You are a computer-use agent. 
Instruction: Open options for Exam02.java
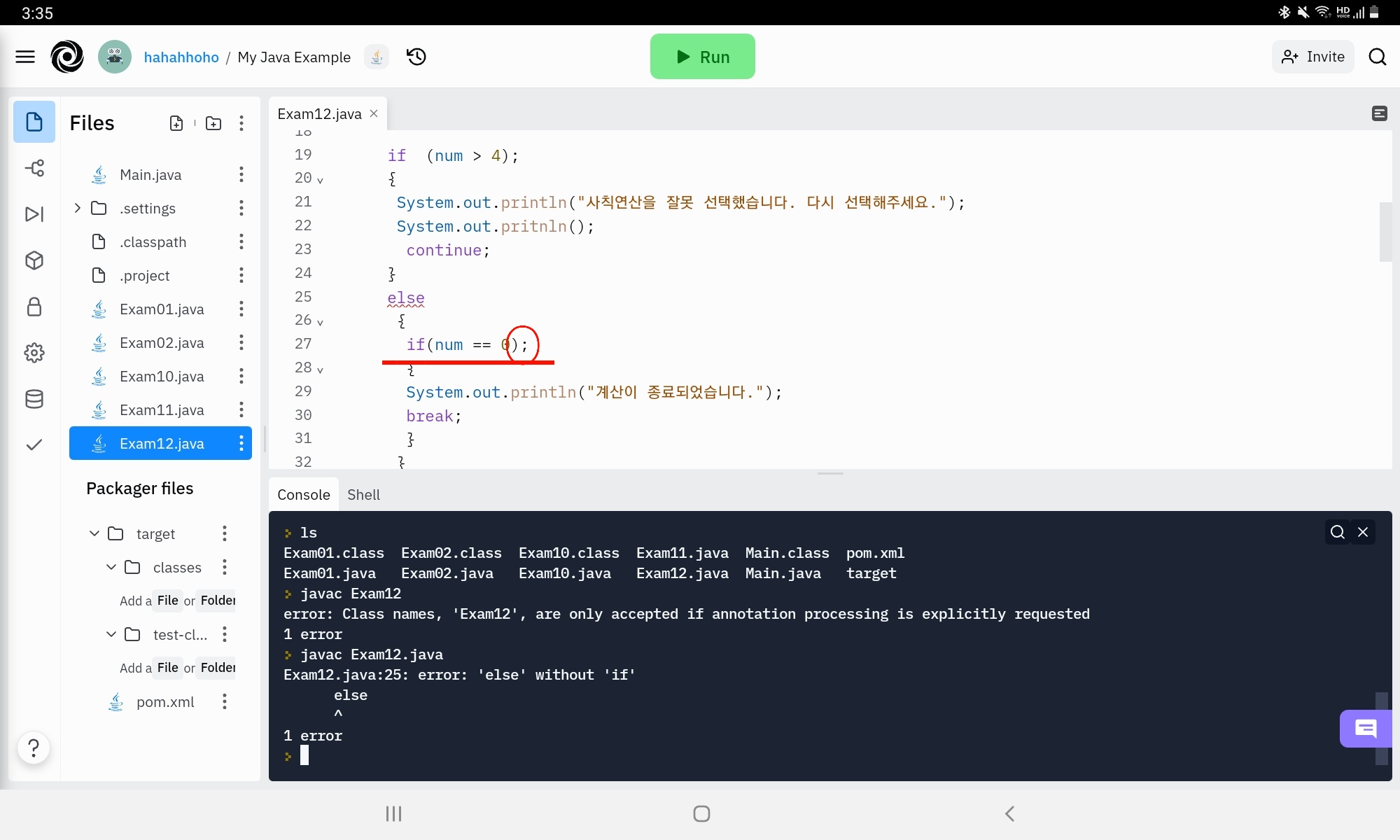(241, 342)
